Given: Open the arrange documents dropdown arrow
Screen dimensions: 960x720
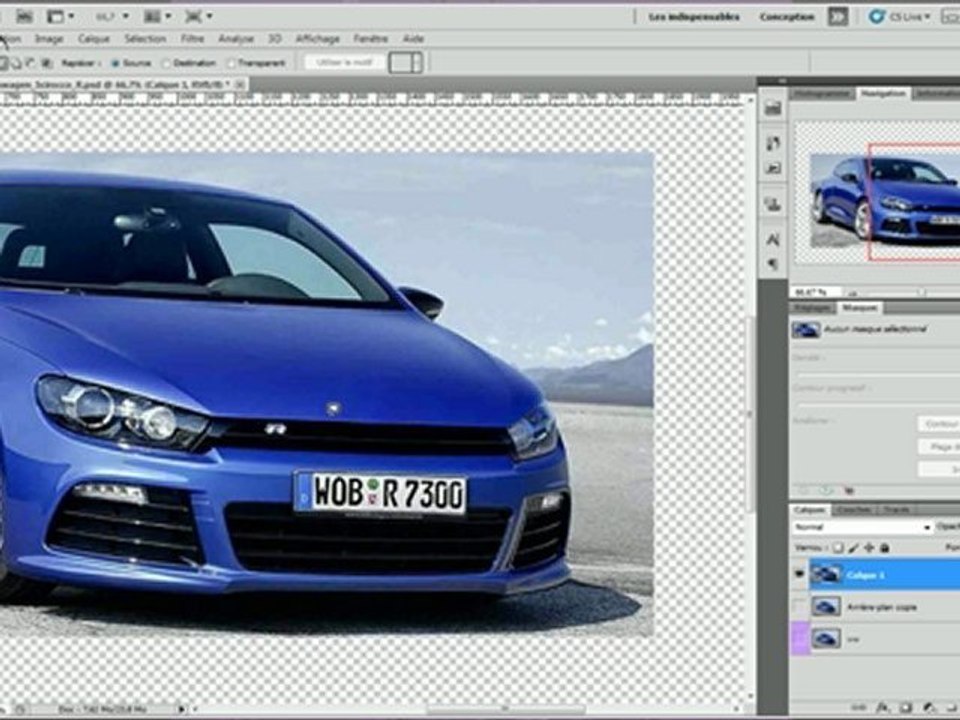Looking at the screenshot, I should [168, 17].
